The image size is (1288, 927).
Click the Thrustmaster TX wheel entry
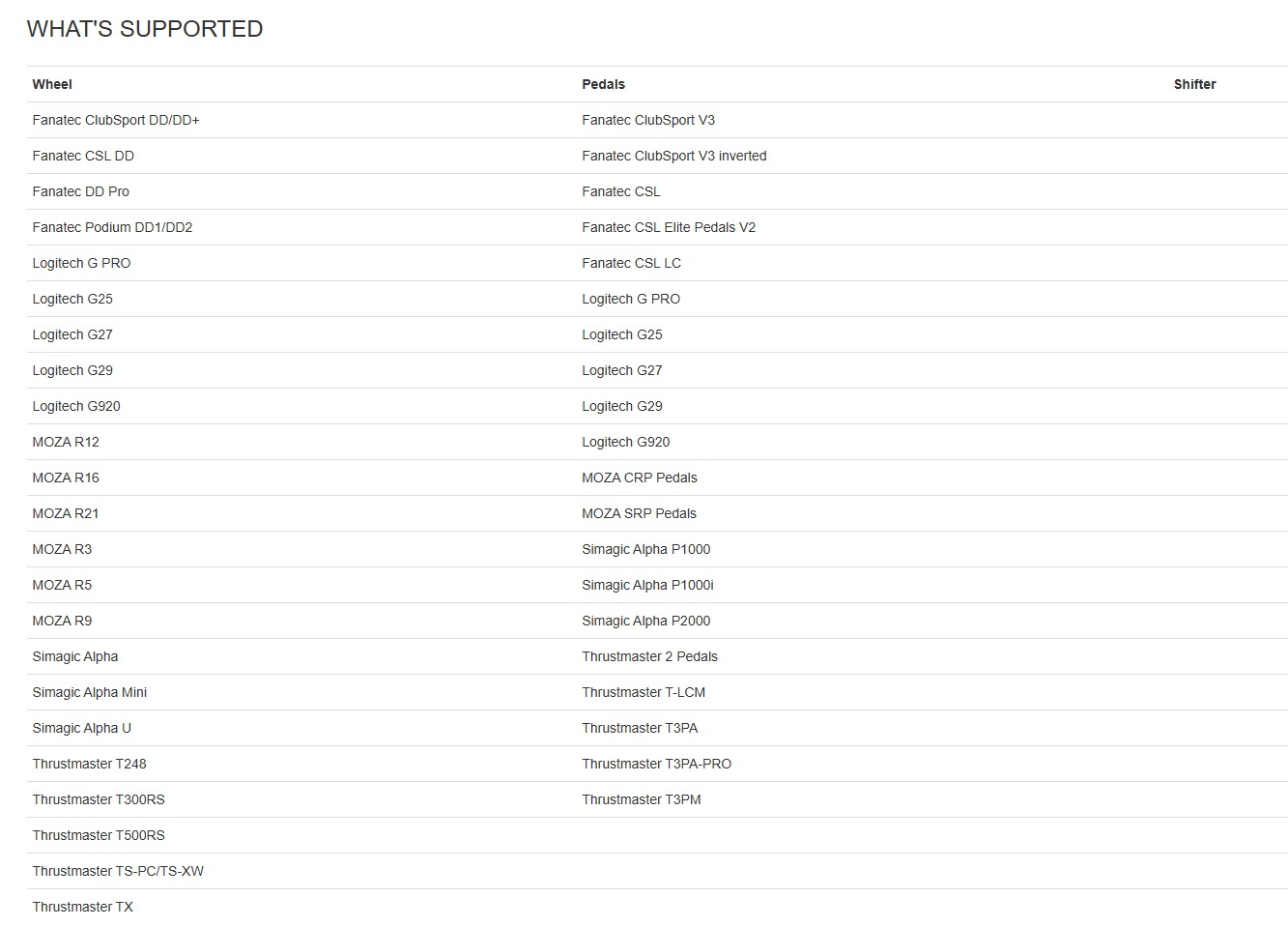pyautogui.click(x=82, y=907)
